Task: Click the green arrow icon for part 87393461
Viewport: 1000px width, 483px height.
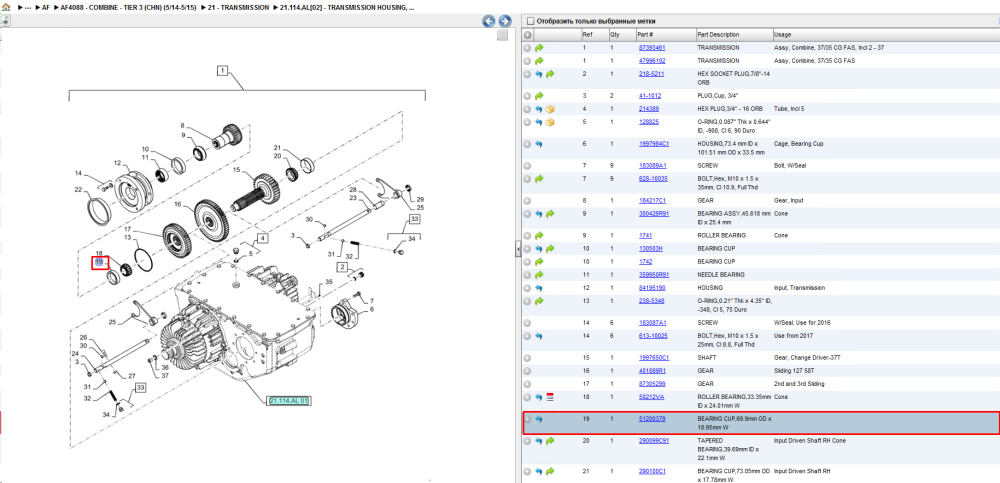Action: pos(539,48)
